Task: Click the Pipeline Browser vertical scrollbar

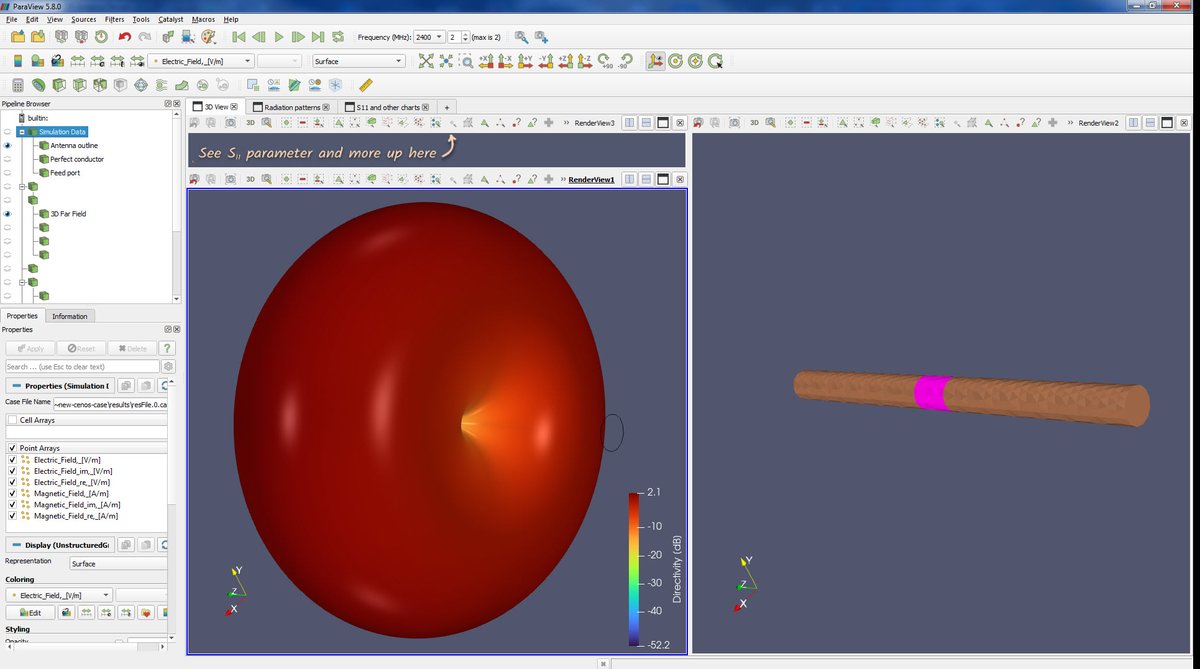Action: (x=177, y=205)
